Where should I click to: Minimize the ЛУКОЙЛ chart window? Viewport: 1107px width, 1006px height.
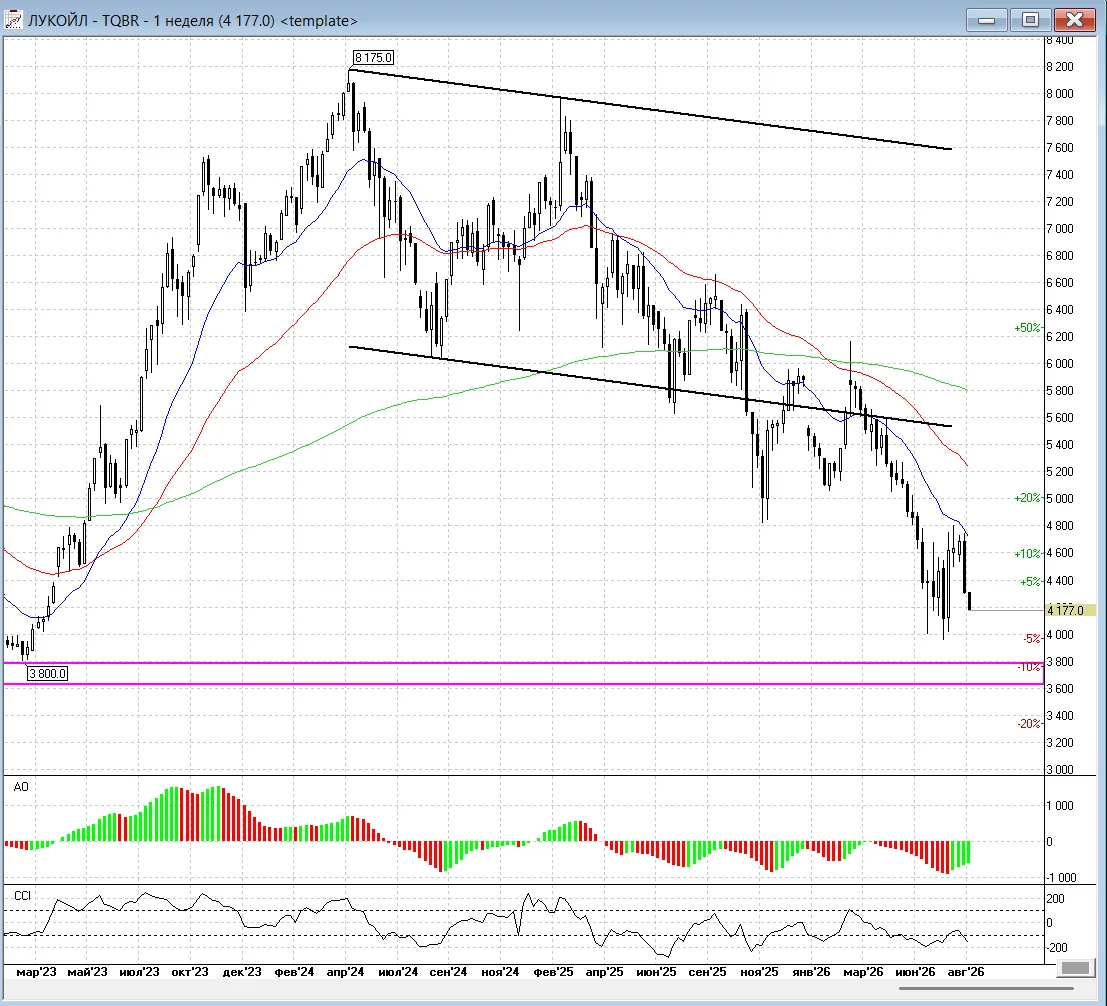point(987,20)
